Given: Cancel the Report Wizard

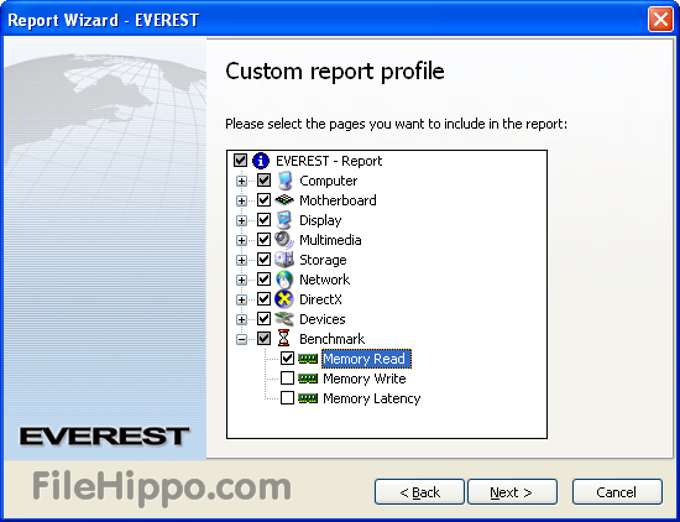Looking at the screenshot, I should coord(616,492).
